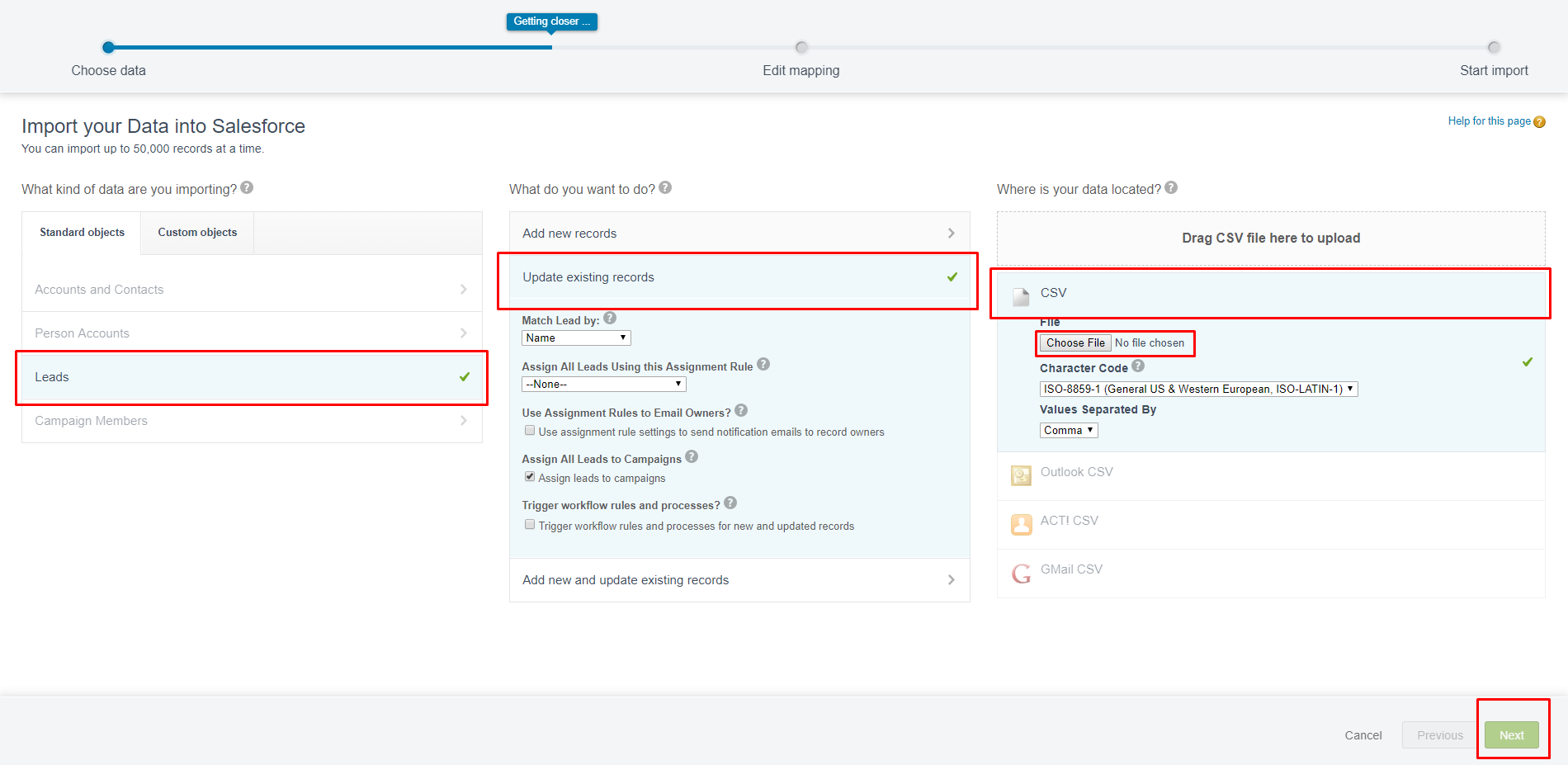Open help icon beside 'What do you want to do?'
Viewport: 1568px width, 765px height.
665,188
